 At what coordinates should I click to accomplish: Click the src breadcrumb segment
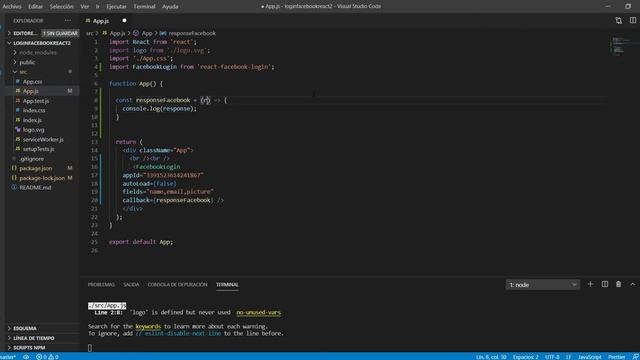tap(89, 33)
